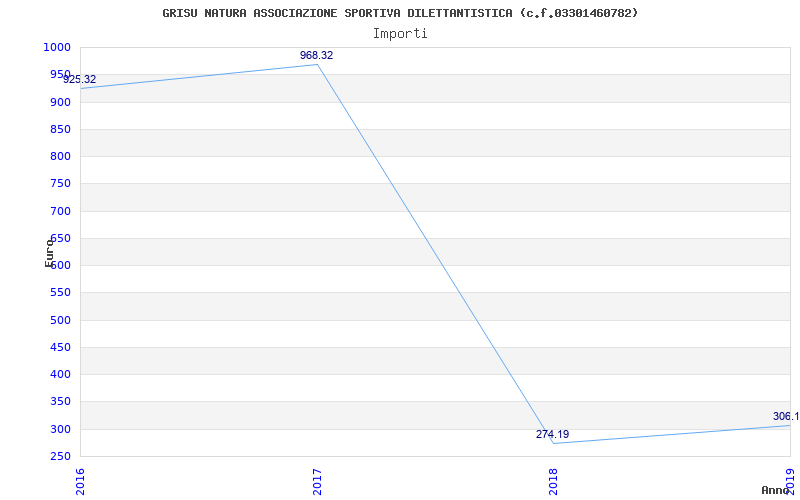
Task: Click the 'Importi' subtitle
Action: [400, 34]
